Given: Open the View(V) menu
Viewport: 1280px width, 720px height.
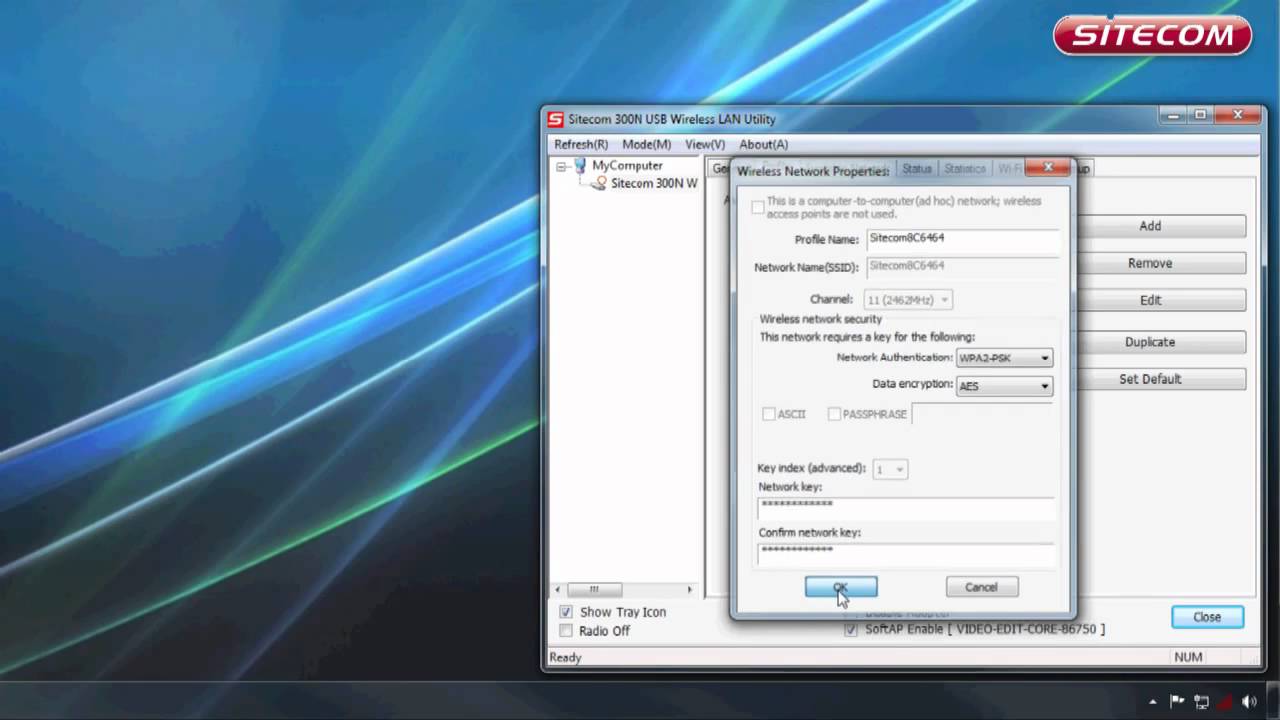Looking at the screenshot, I should pos(705,145).
